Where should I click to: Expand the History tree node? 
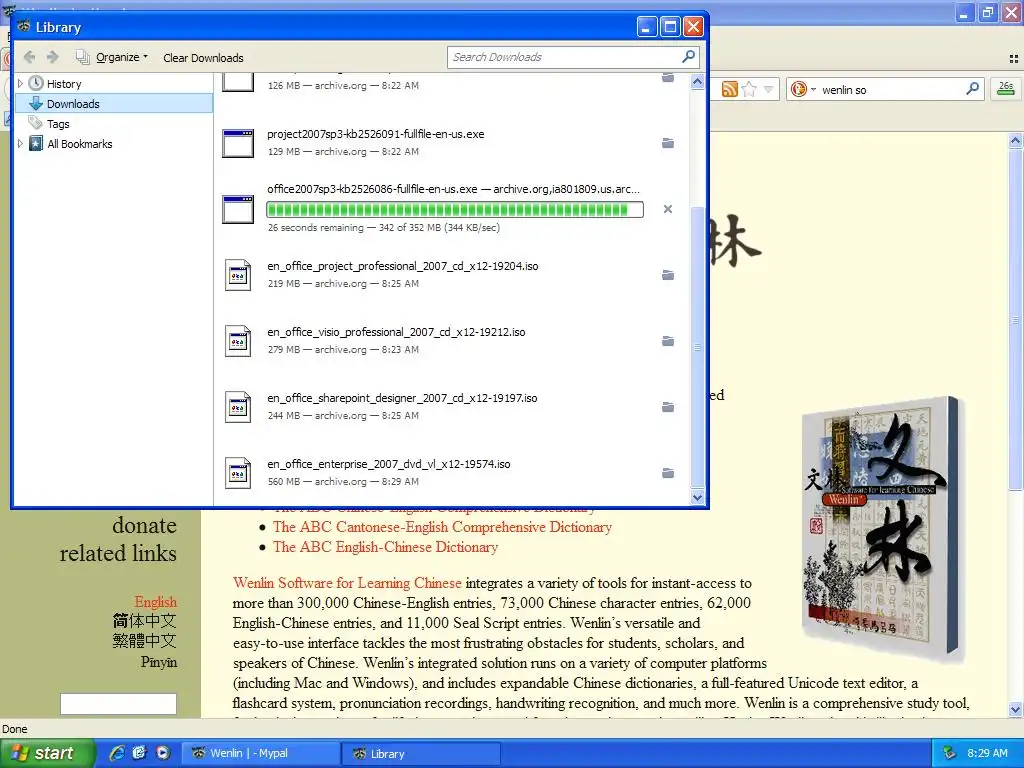point(20,84)
